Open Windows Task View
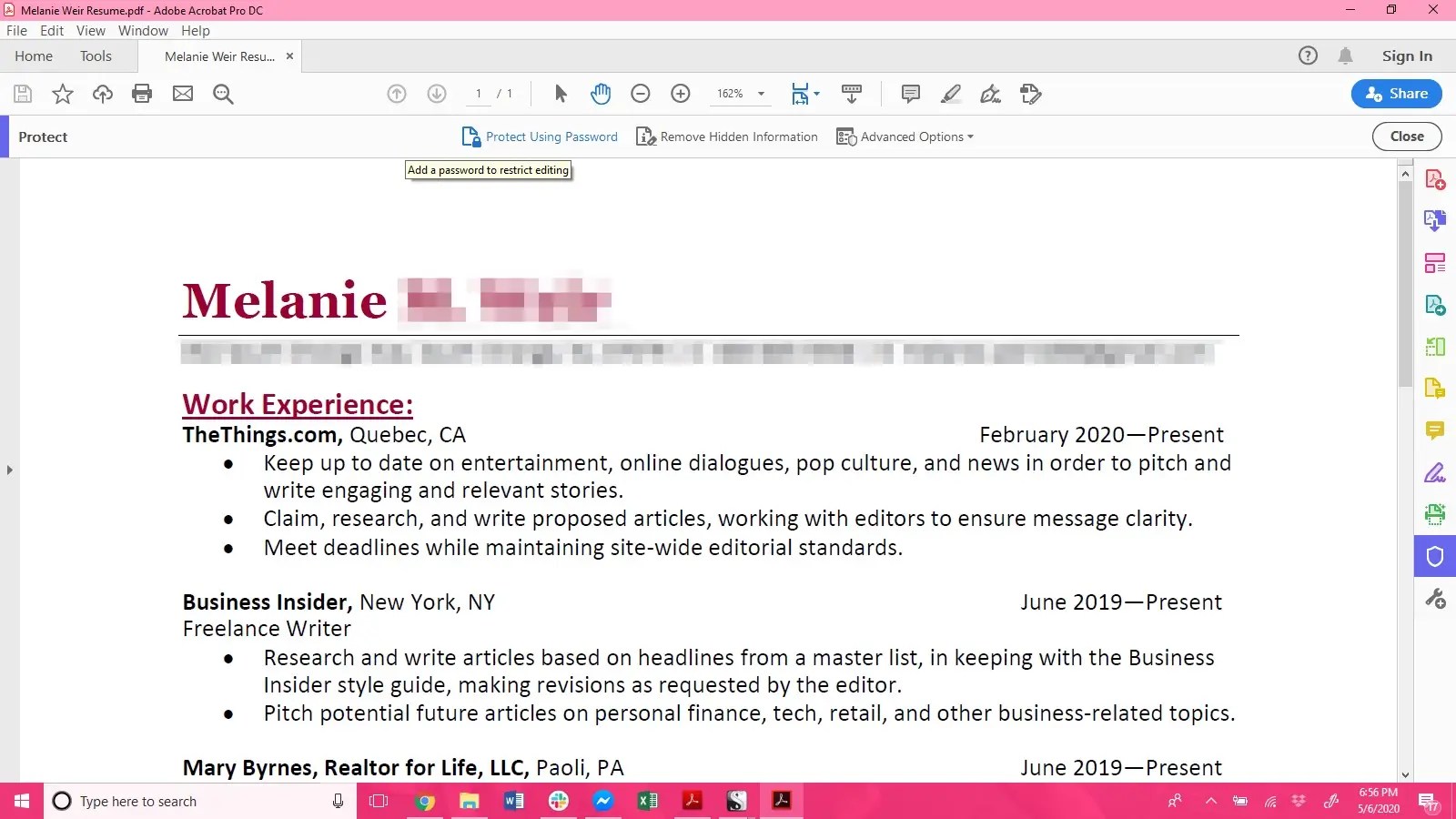The image size is (1456, 819). coord(379,801)
